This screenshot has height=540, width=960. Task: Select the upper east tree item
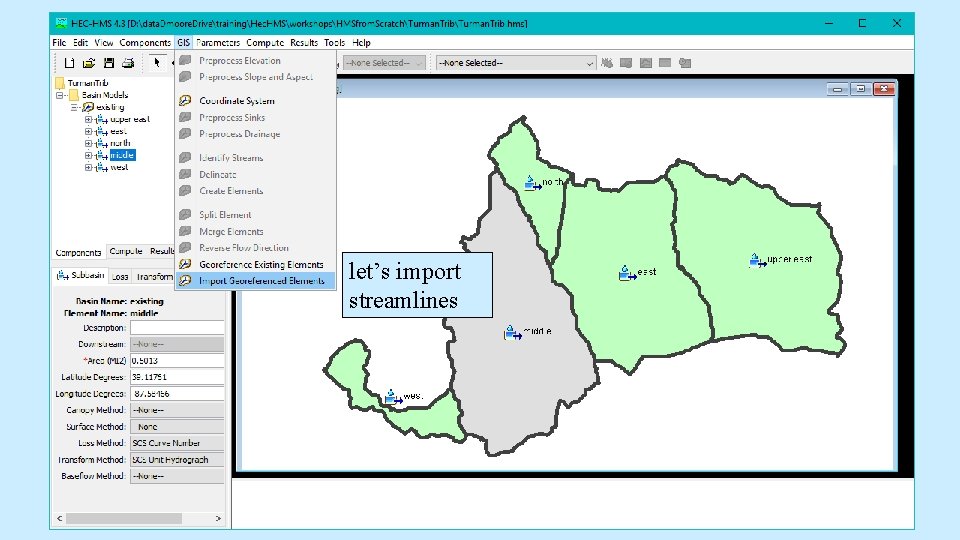pyautogui.click(x=130, y=119)
